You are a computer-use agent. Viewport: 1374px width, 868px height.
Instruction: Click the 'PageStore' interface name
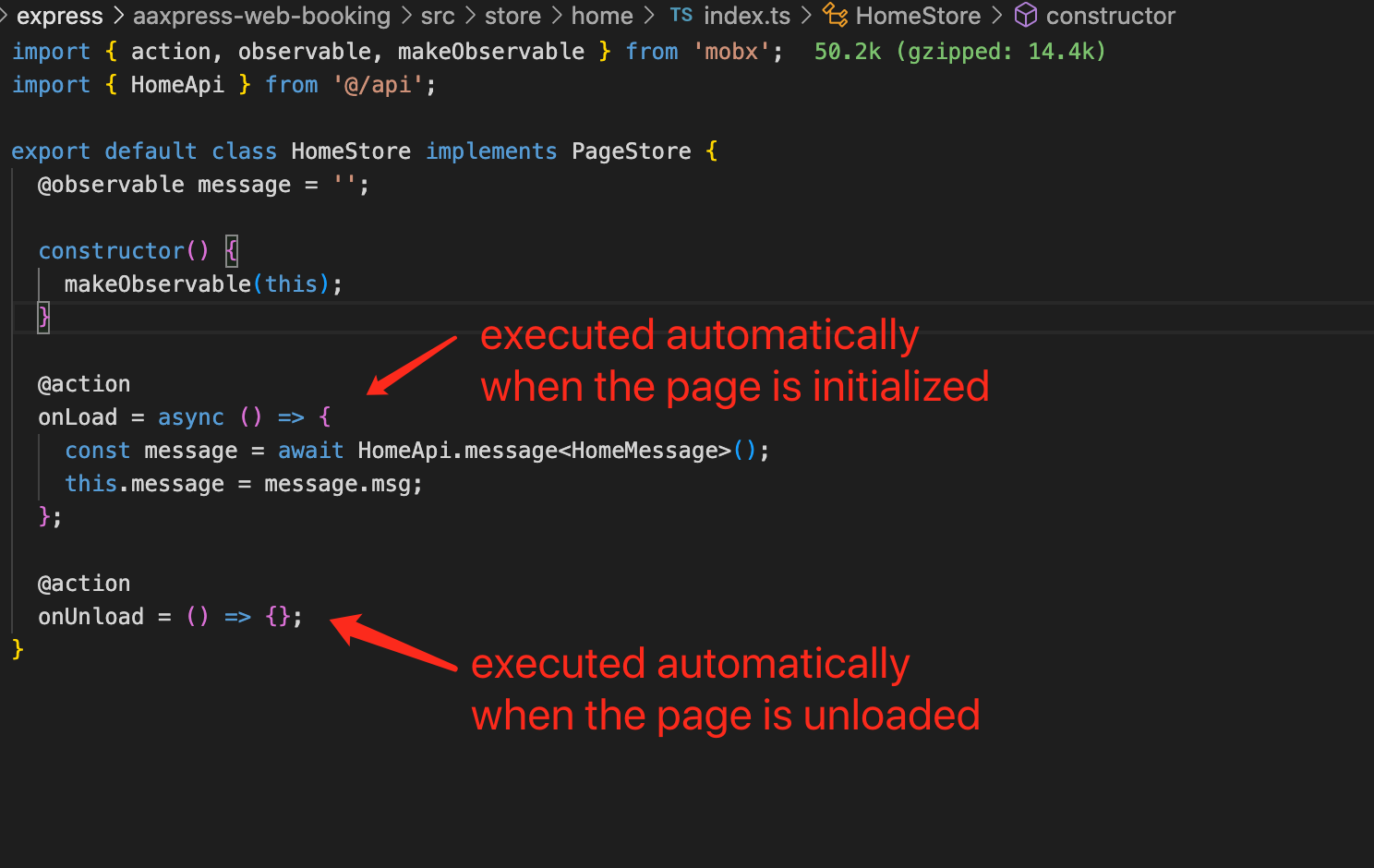click(x=632, y=151)
